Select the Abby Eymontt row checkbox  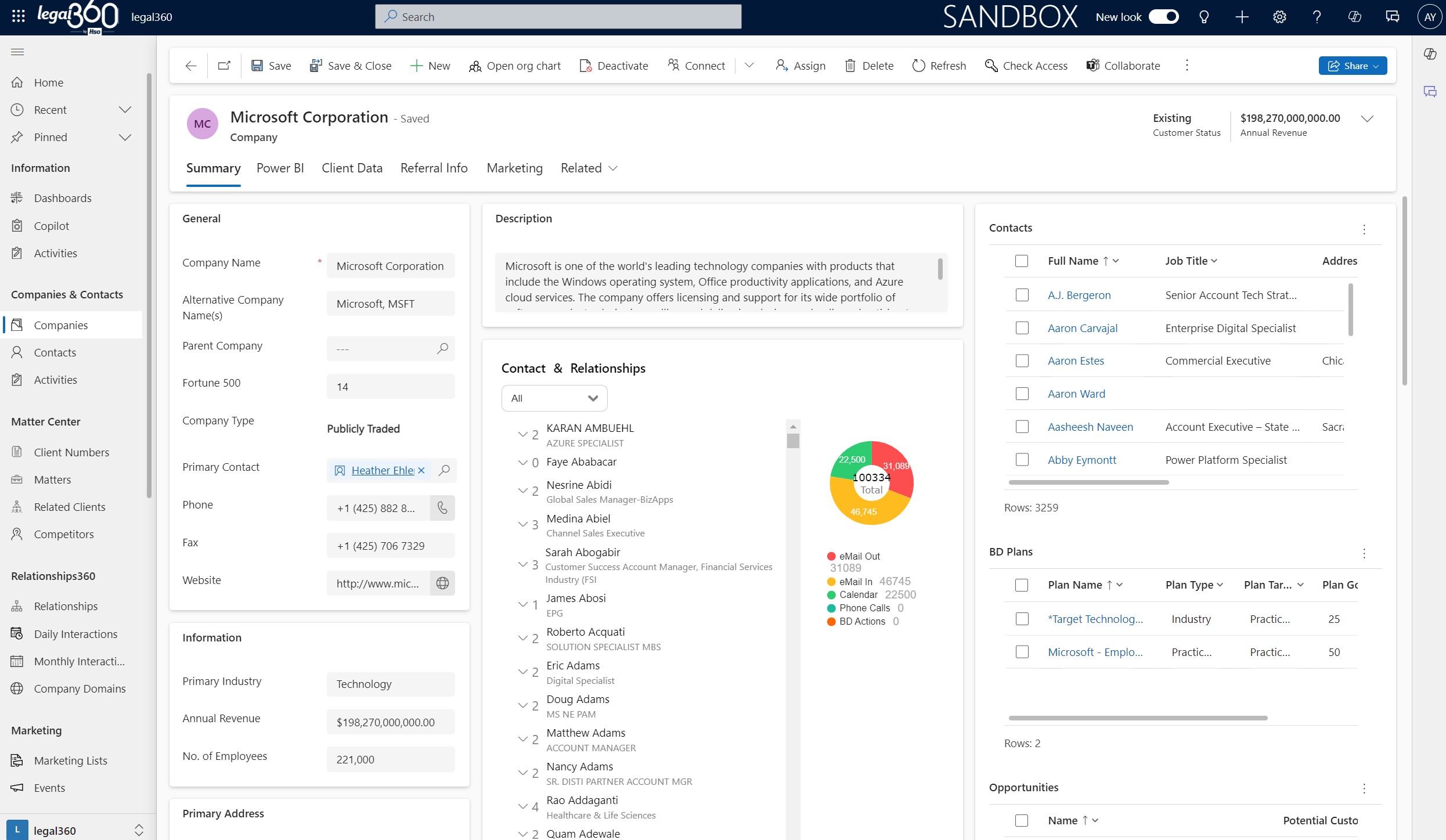[1022, 460]
